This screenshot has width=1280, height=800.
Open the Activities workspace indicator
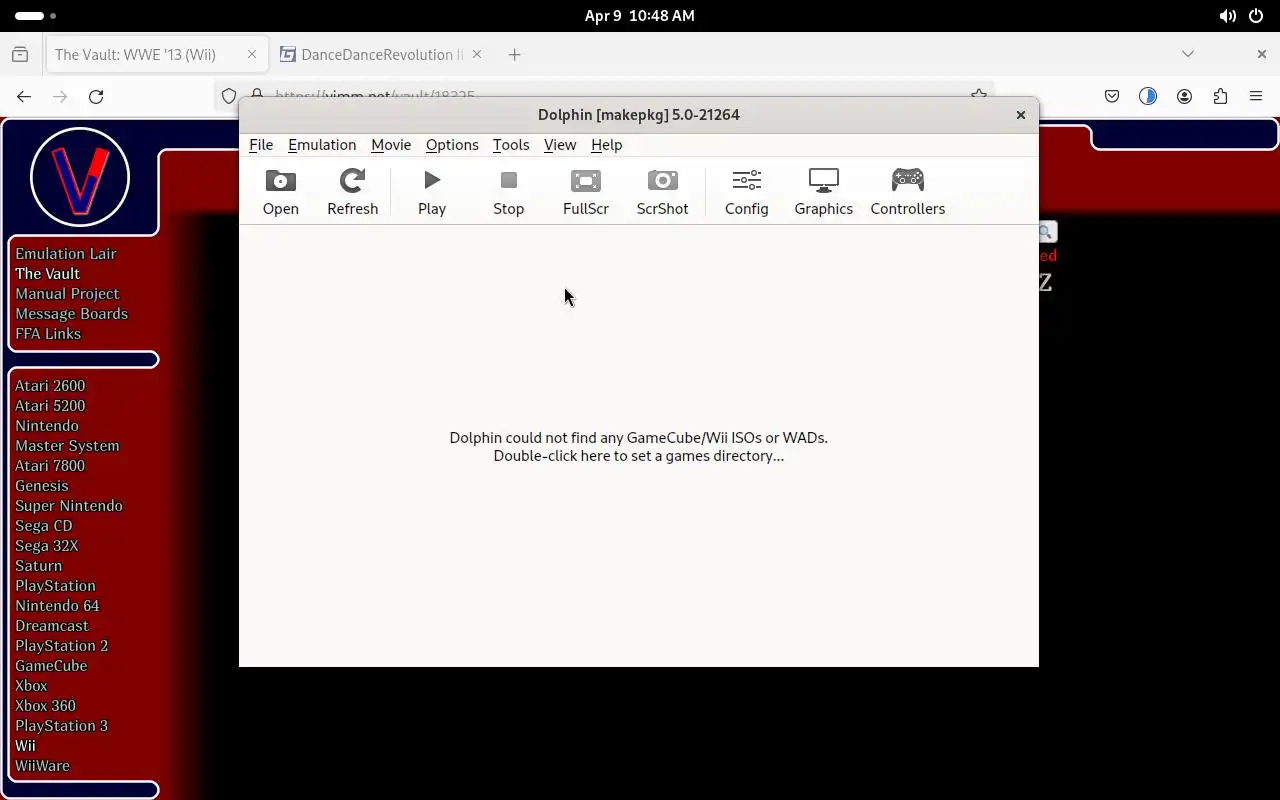(x=36, y=16)
